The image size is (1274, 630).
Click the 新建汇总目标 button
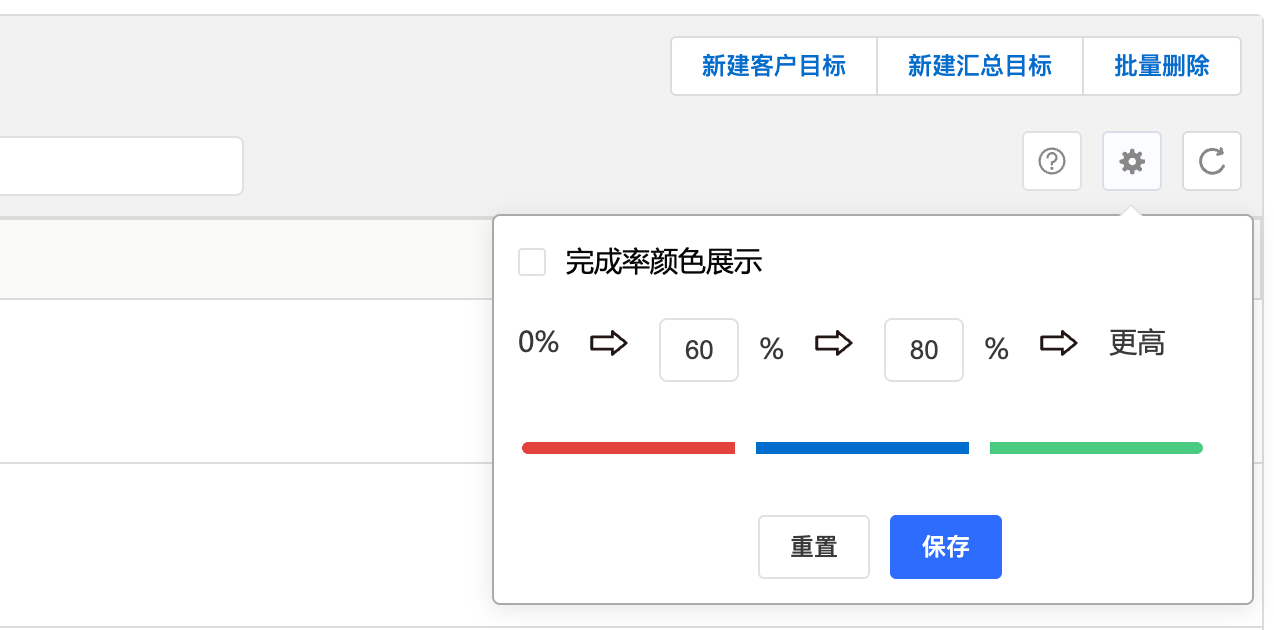click(x=979, y=66)
